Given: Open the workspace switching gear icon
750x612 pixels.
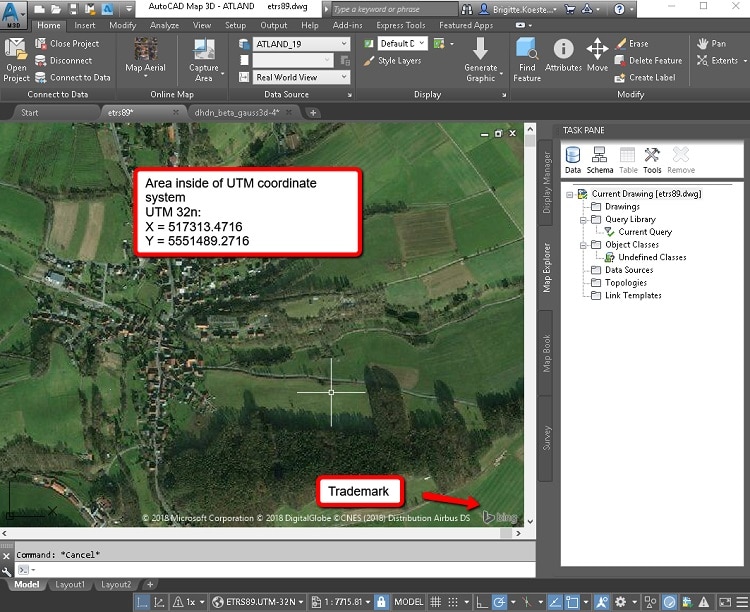Looking at the screenshot, I should pyautogui.click(x=620, y=601).
